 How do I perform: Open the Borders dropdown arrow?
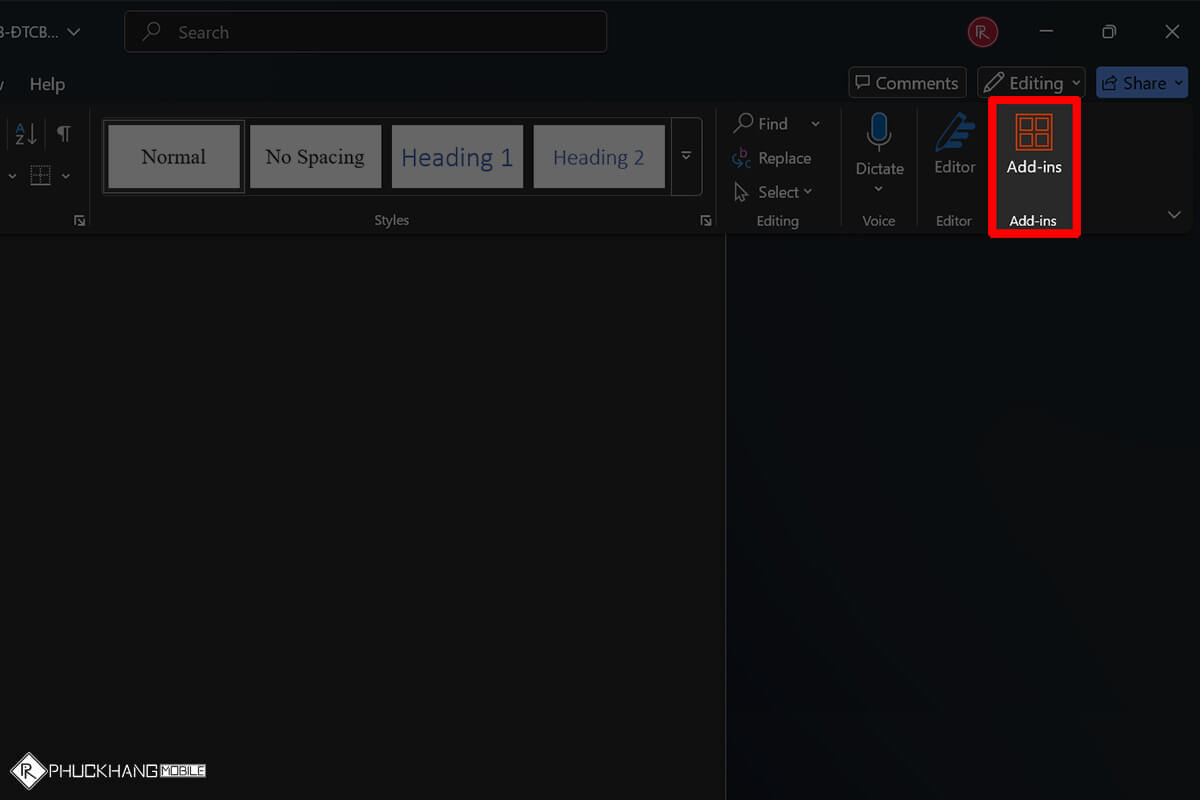[x=66, y=176]
